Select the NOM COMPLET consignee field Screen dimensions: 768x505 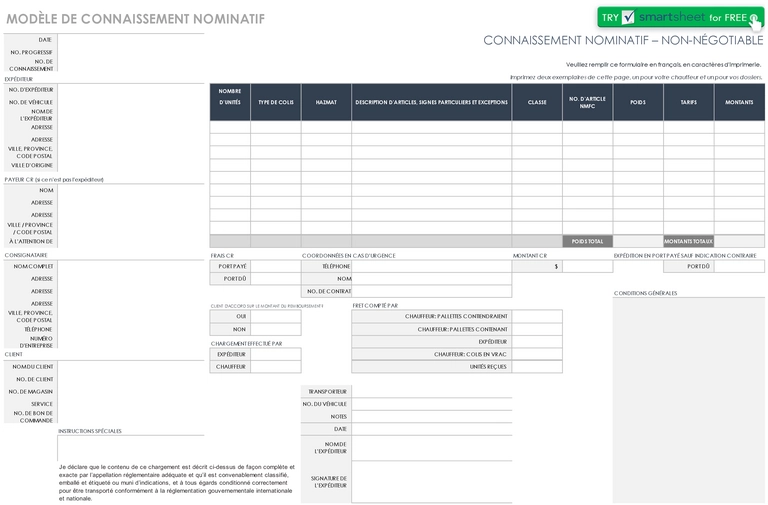pos(131,266)
